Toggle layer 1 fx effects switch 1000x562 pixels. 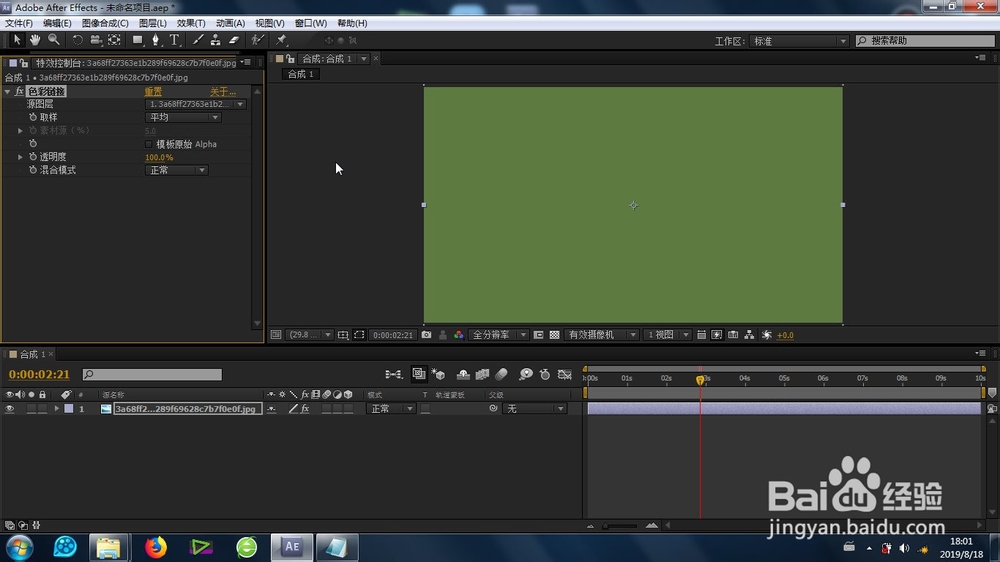(x=305, y=409)
